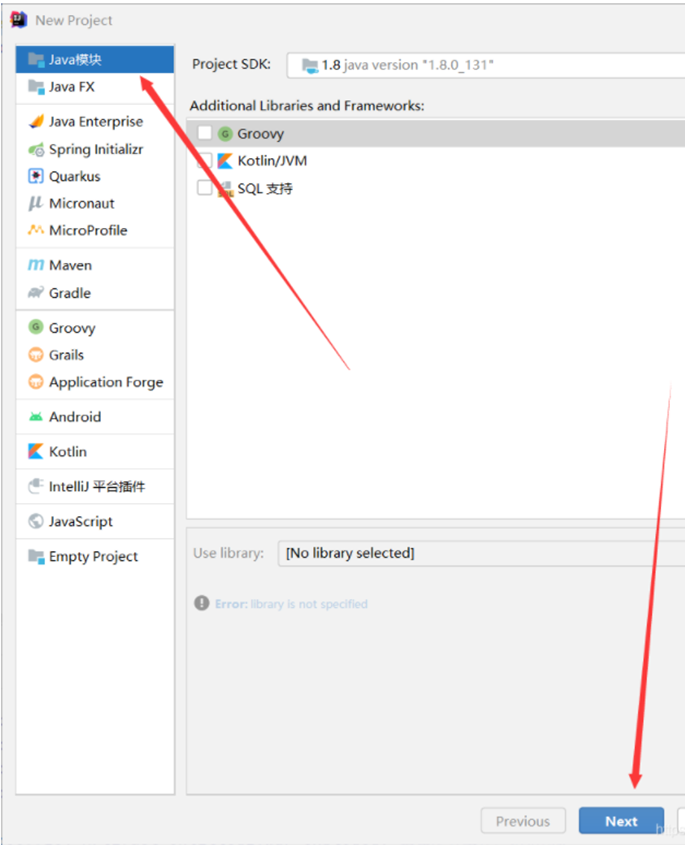The height and width of the screenshot is (845, 685).
Task: Click the Application Forge icon
Action: pyautogui.click(x=36, y=382)
